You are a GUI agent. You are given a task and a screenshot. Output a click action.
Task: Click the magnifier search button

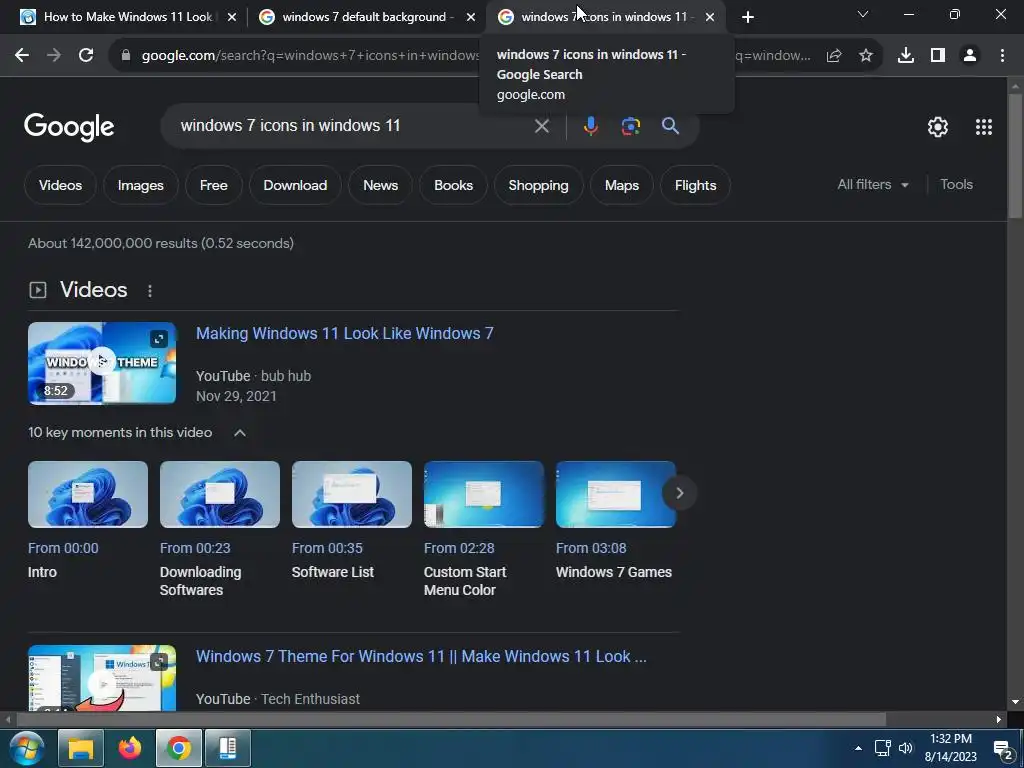(671, 126)
